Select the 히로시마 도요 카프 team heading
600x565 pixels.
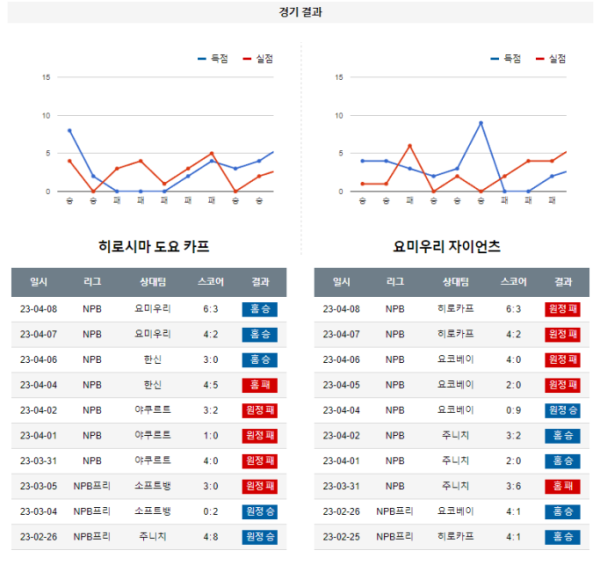pos(154,246)
